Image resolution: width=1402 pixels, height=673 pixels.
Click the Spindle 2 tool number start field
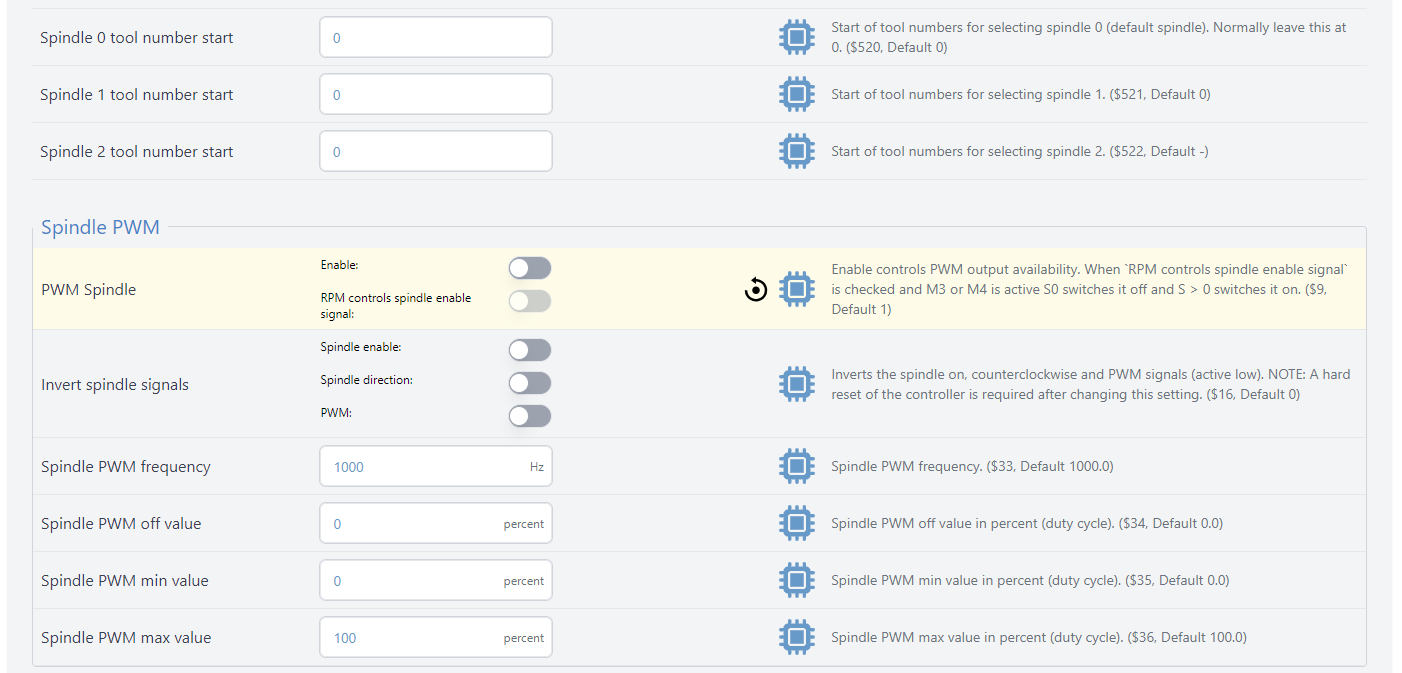[x=435, y=152]
